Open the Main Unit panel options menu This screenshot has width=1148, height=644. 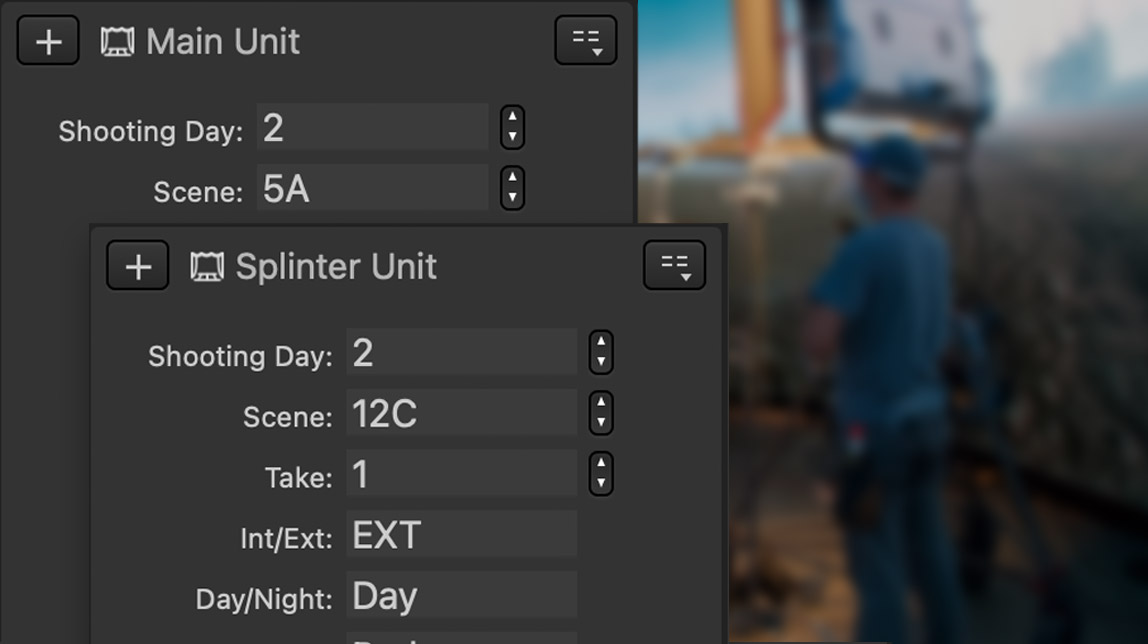pos(585,41)
